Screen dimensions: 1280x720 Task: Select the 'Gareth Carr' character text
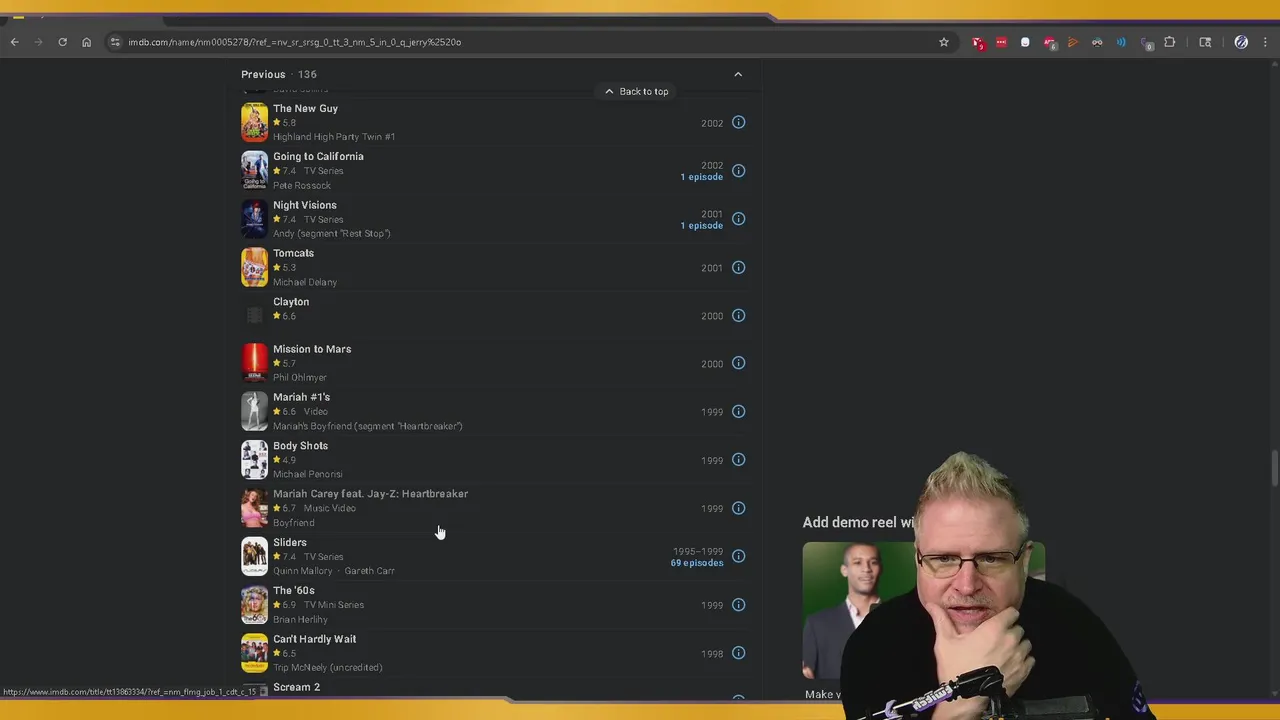pos(369,571)
